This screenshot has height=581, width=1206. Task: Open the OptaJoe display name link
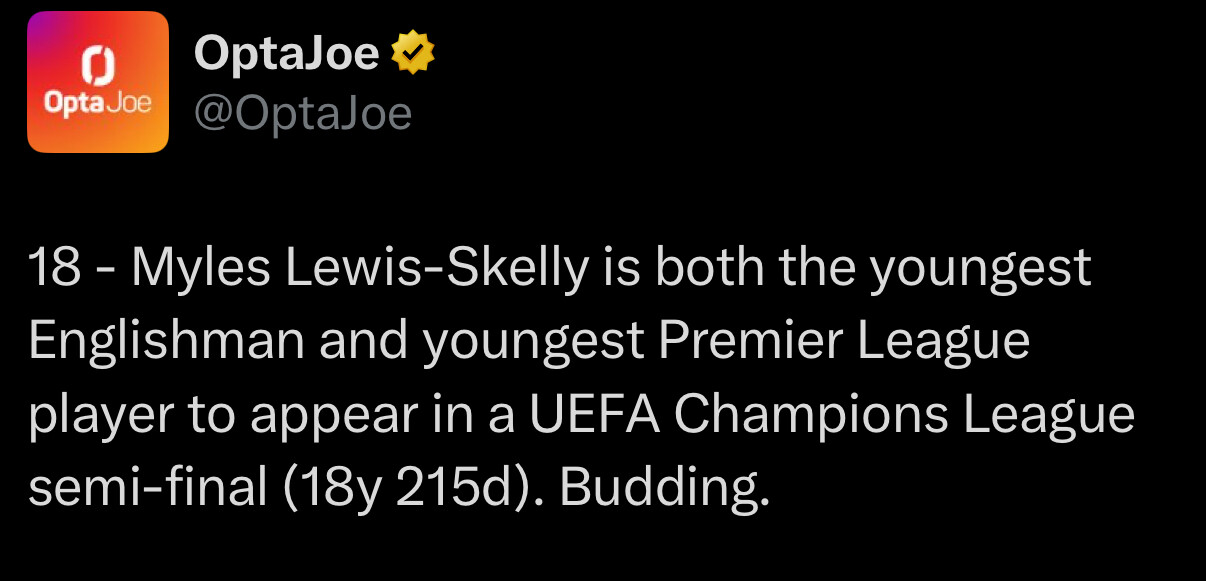click(286, 53)
